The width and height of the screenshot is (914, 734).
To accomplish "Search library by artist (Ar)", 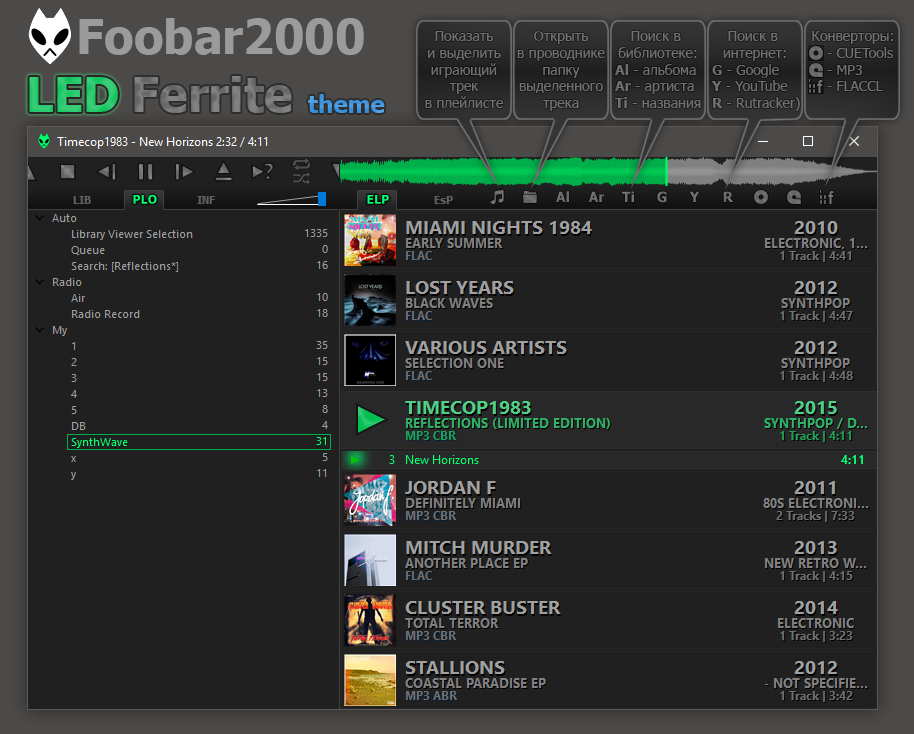I will click(x=596, y=197).
